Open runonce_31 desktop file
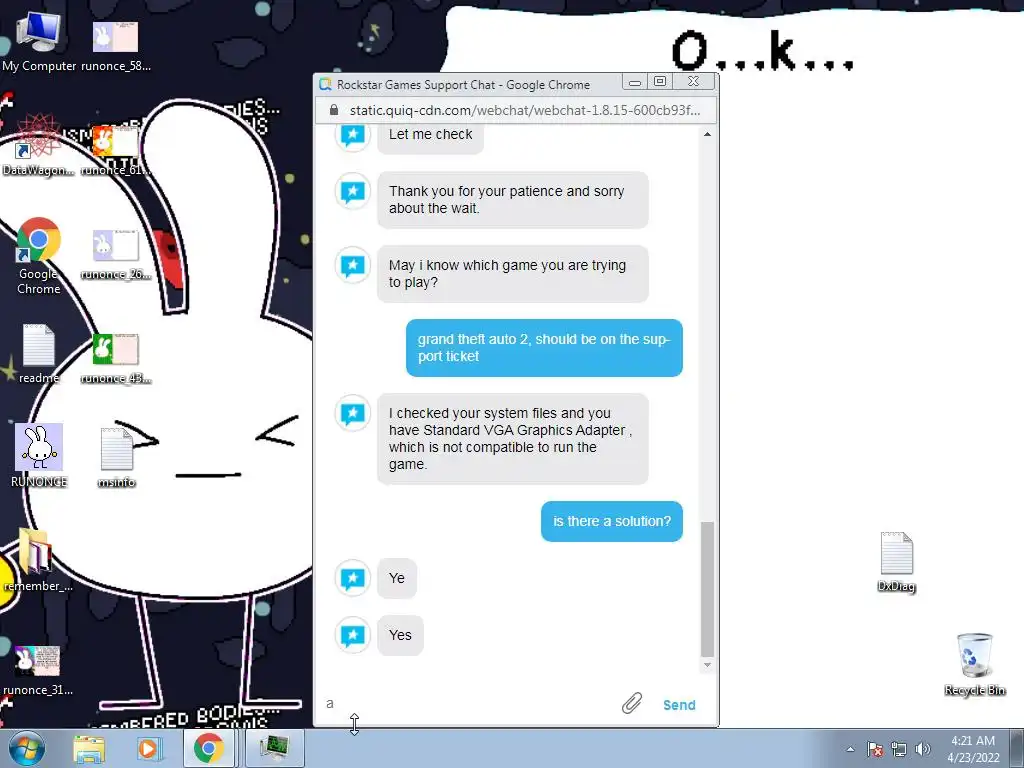Viewport: 1024px width, 768px height. click(x=37, y=670)
